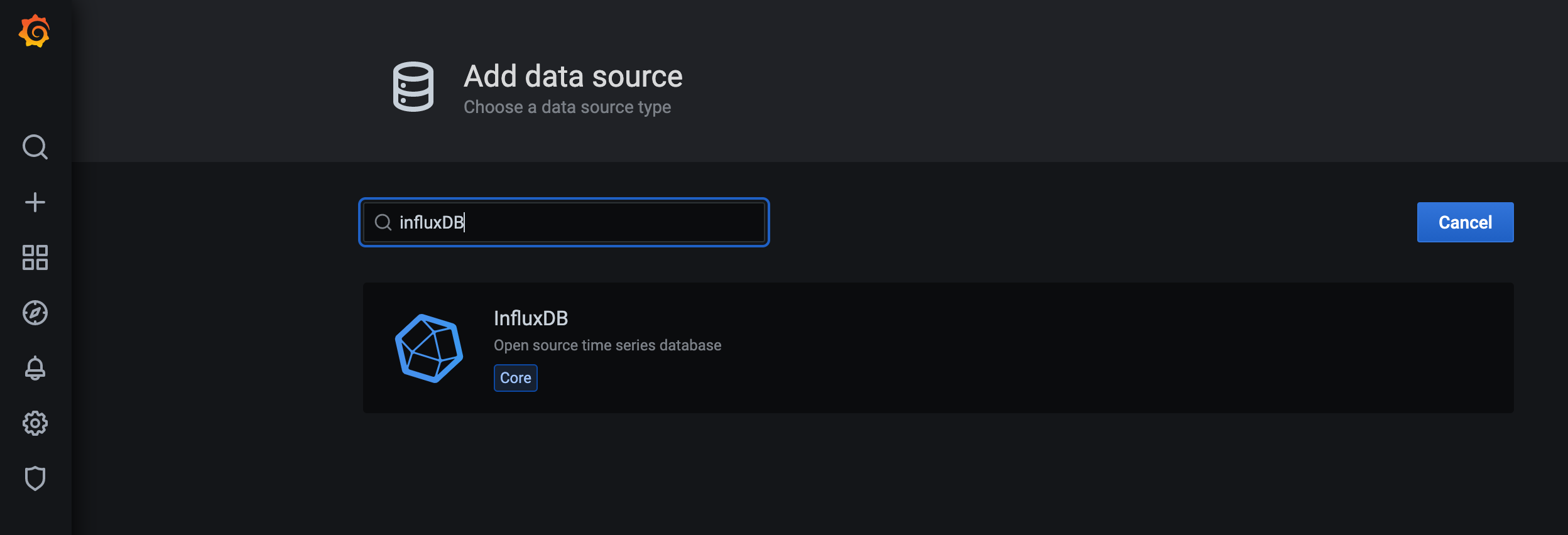The image size is (1568, 535).
Task: Click the Core badge on InfluxDB
Action: coord(516,378)
